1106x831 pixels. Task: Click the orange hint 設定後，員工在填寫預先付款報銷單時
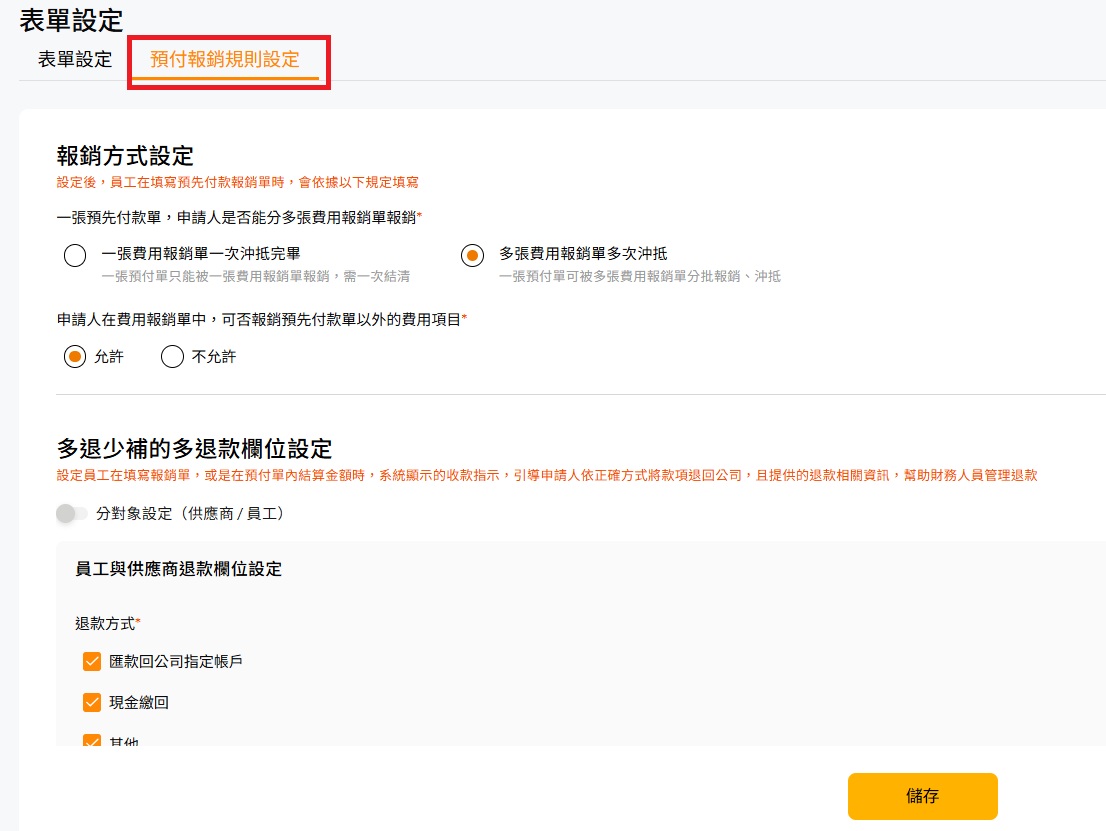[238, 182]
